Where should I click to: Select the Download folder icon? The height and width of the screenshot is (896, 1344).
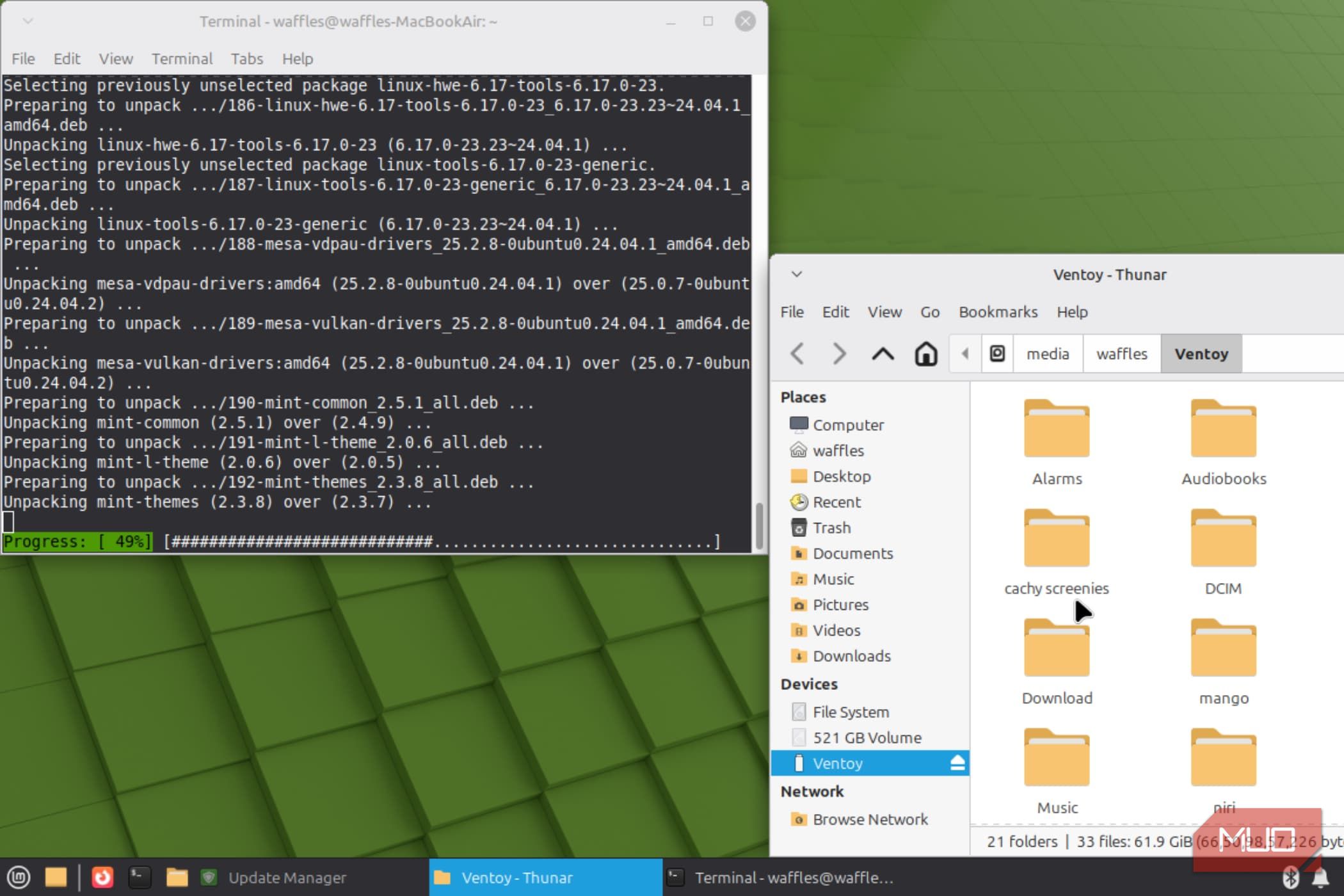[x=1057, y=648]
